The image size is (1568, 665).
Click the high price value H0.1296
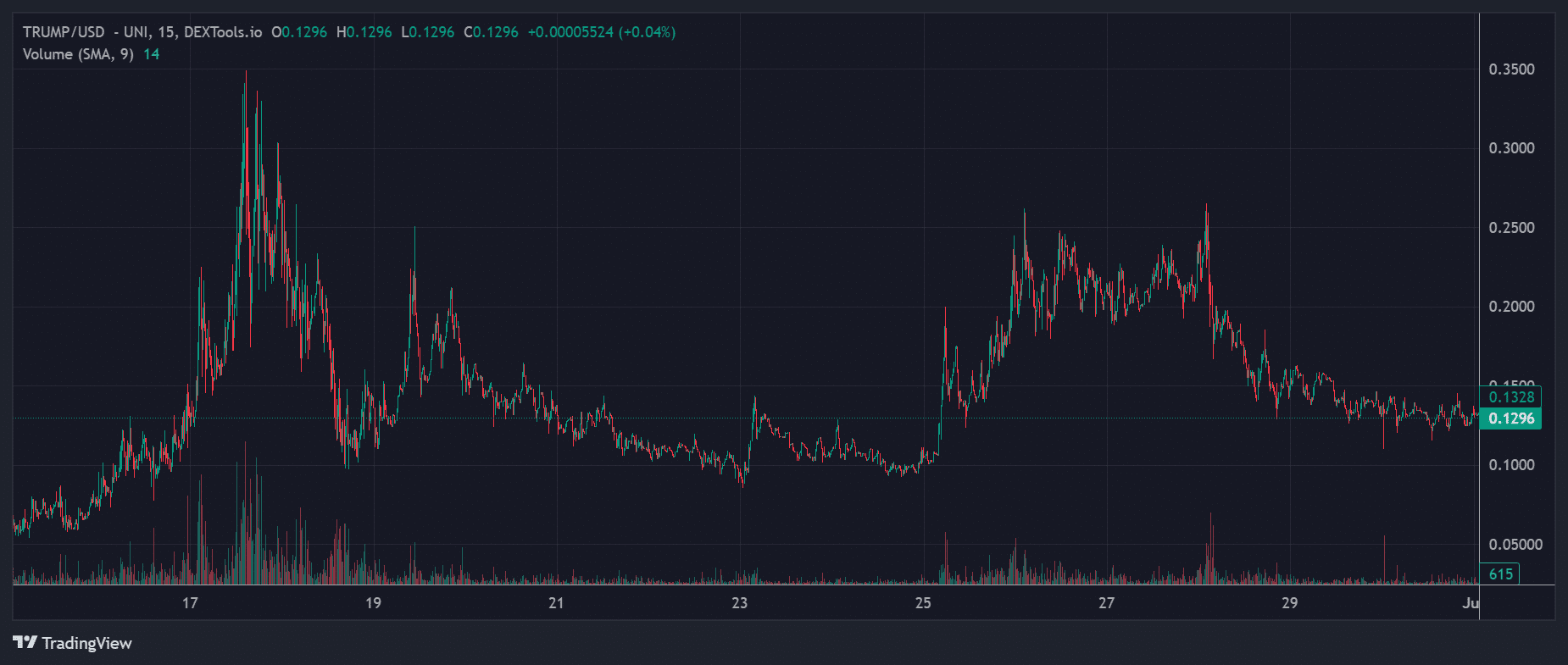click(364, 32)
